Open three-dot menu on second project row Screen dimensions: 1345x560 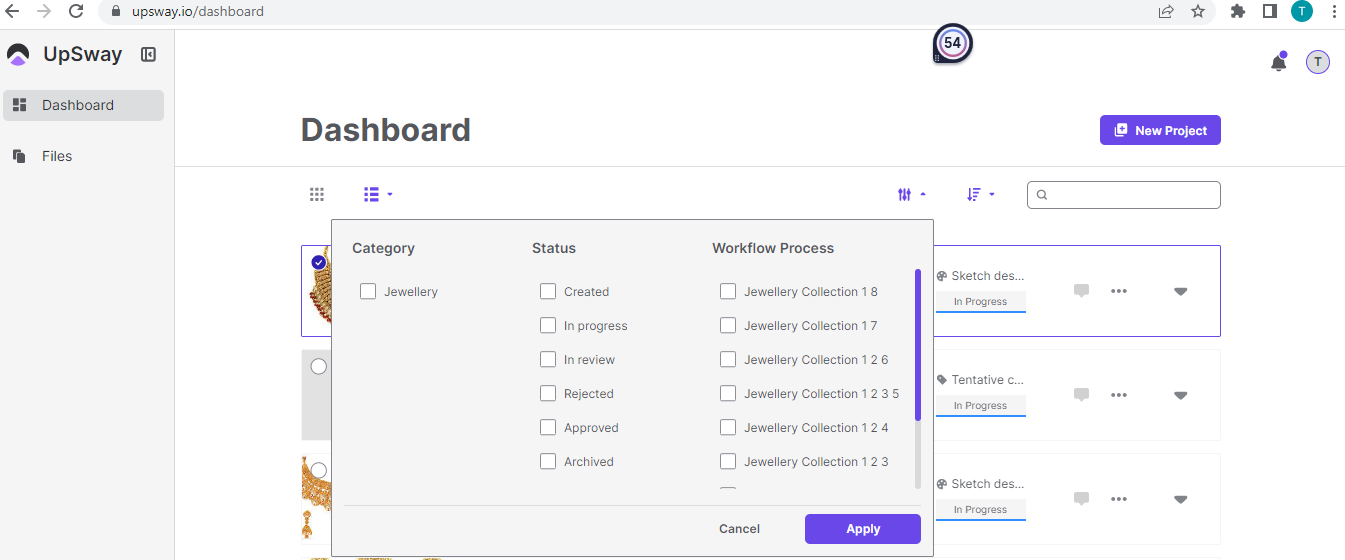(x=1118, y=395)
